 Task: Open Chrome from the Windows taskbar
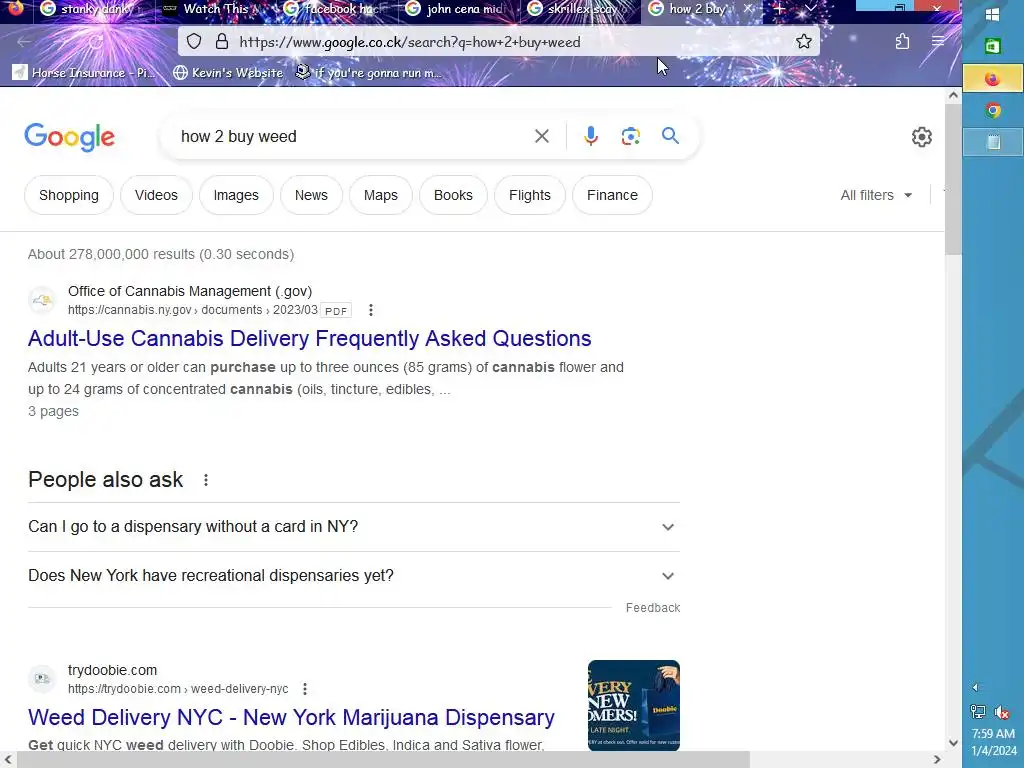[x=993, y=110]
